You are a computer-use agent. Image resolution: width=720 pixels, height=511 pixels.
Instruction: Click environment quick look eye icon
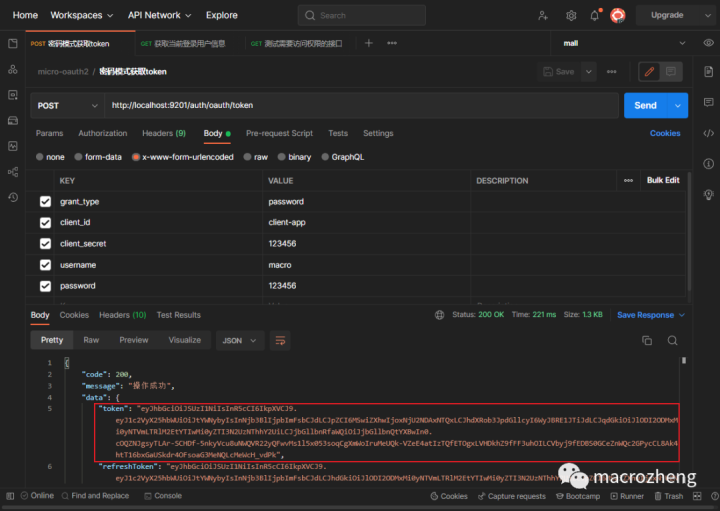709,43
